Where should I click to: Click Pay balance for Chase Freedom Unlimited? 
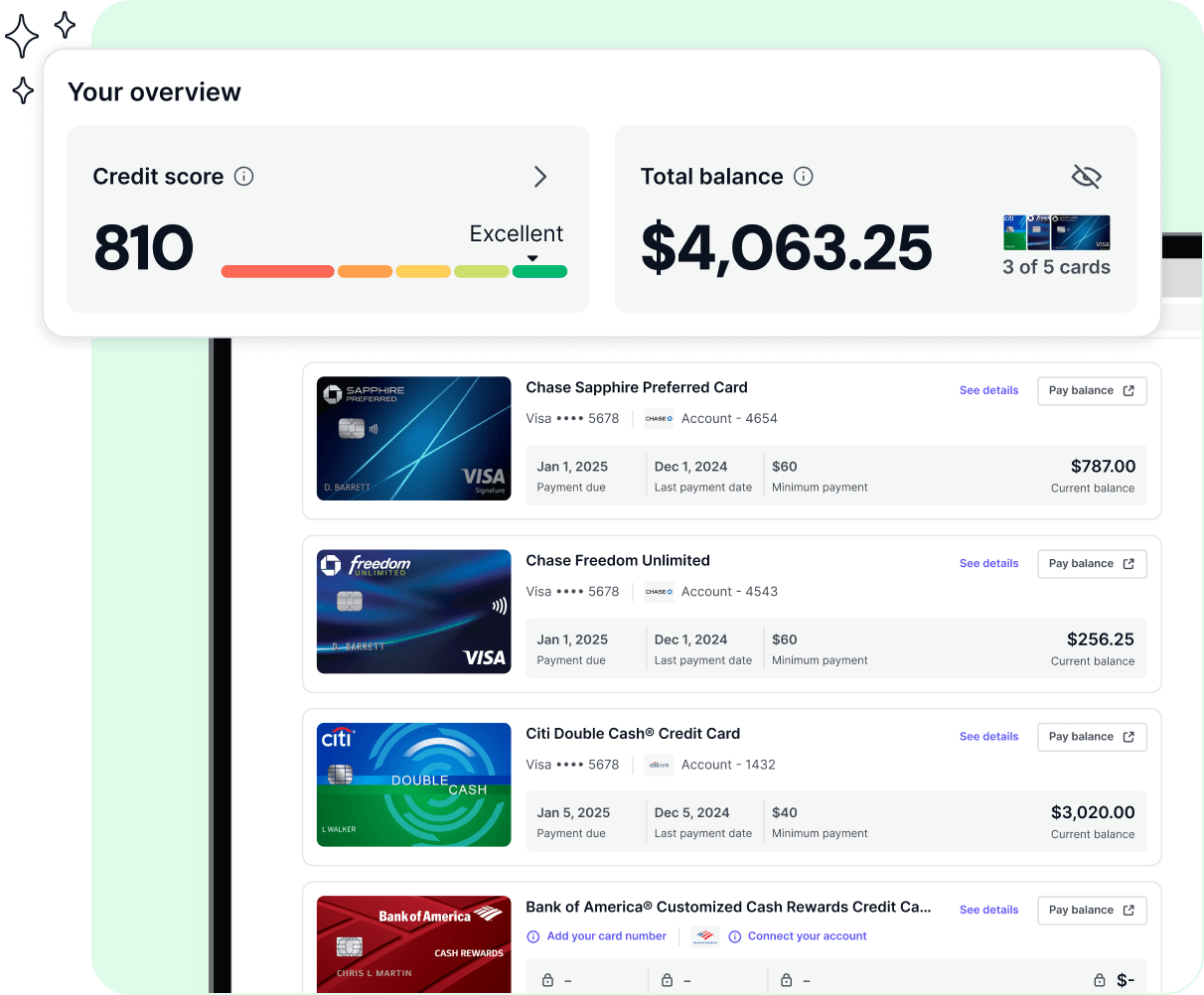[1091, 564]
